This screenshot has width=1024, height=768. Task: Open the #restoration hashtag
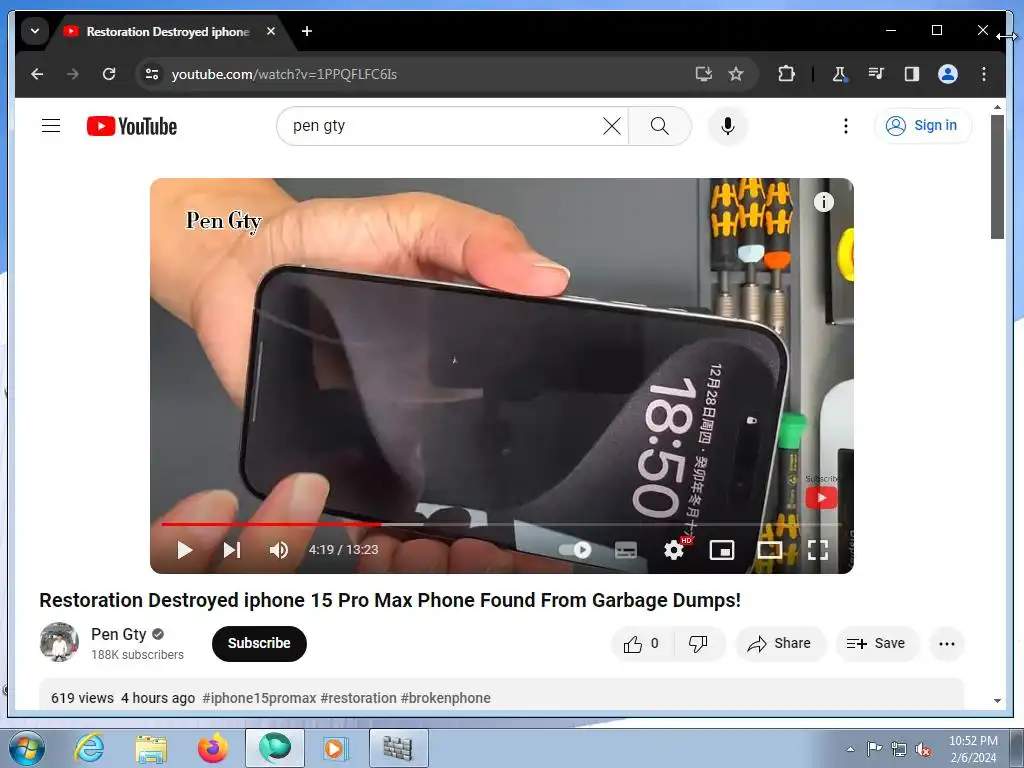pos(359,698)
